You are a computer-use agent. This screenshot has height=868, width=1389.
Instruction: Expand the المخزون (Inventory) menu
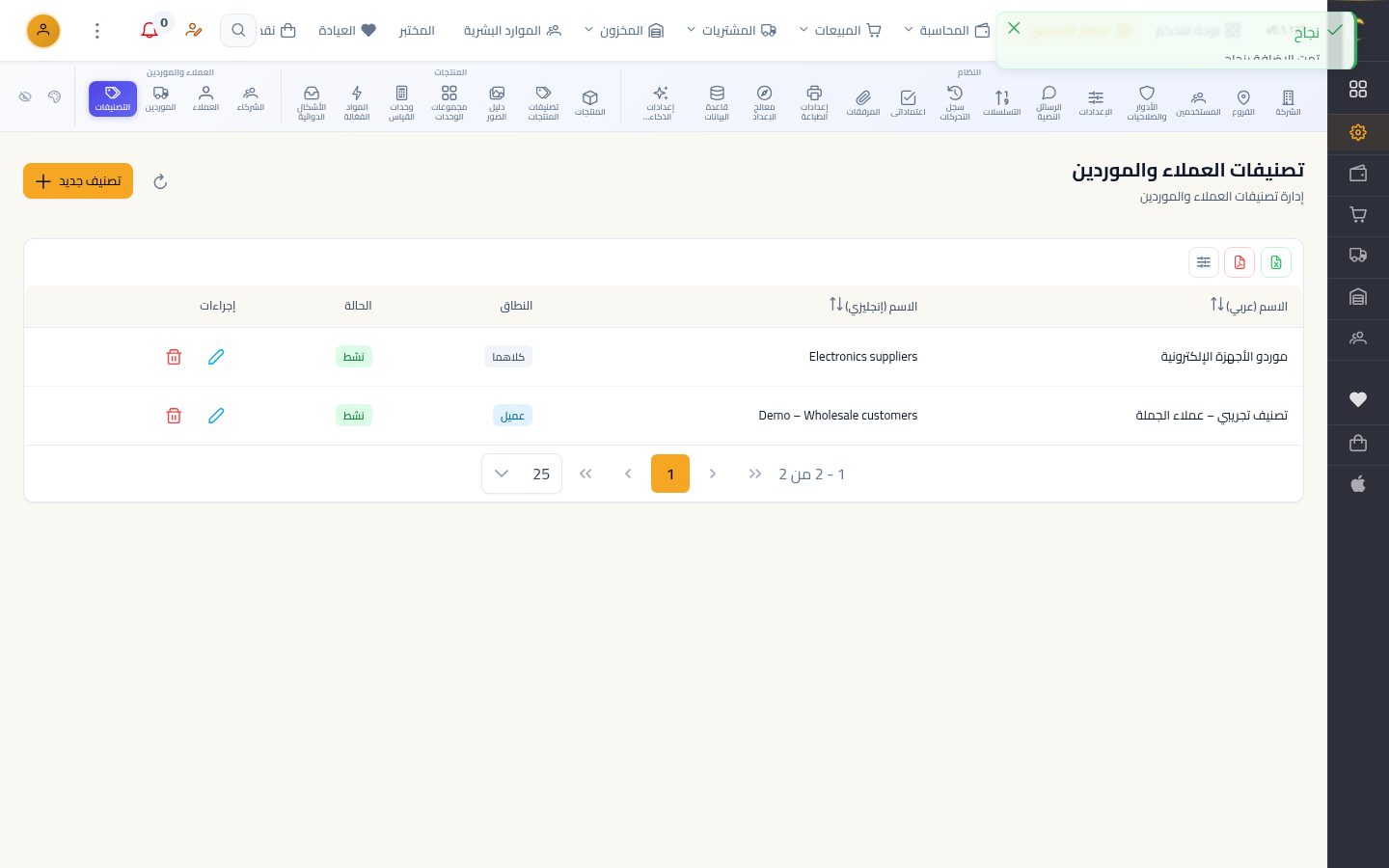tap(624, 31)
